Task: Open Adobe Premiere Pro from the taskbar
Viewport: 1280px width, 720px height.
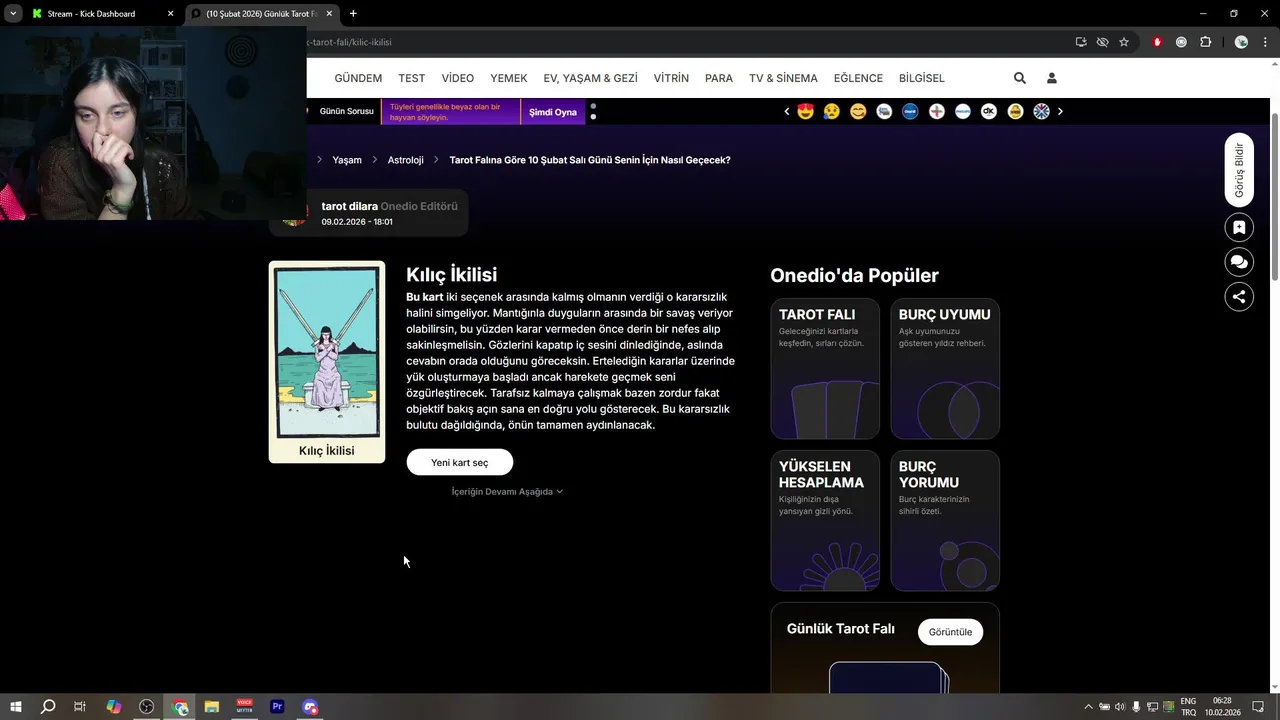Action: 278,707
